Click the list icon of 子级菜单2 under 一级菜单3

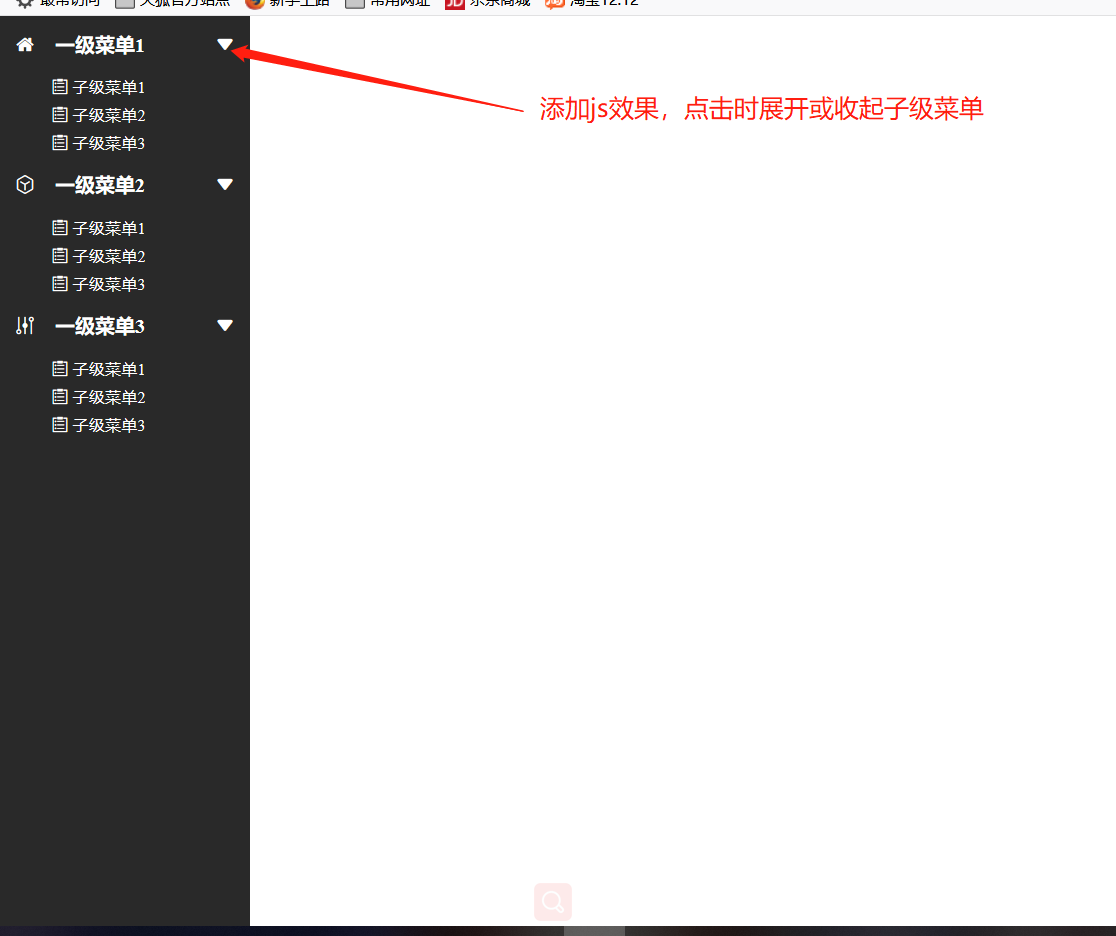60,396
